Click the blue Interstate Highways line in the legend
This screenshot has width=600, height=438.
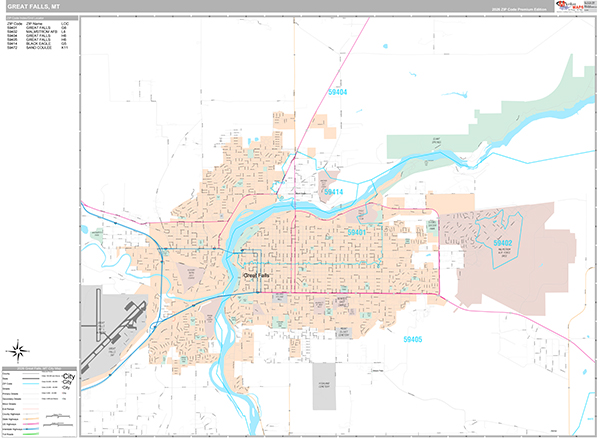(x=31, y=429)
